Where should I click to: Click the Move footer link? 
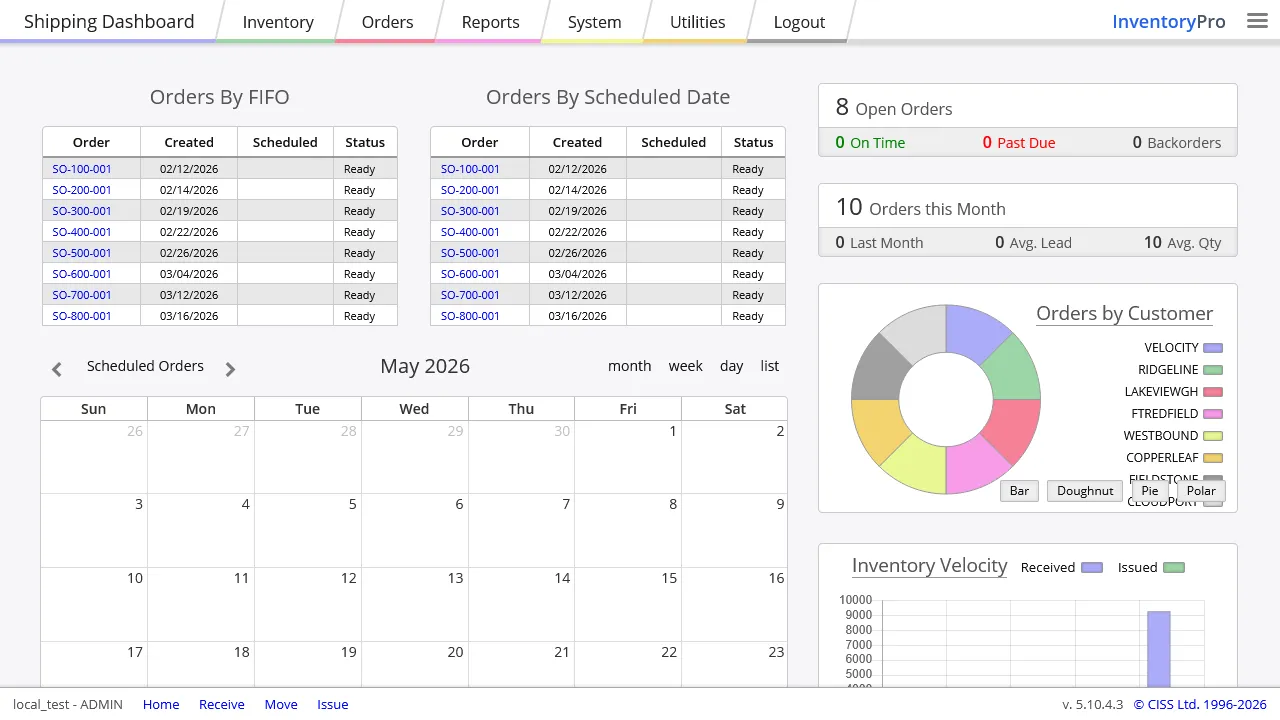click(x=281, y=705)
